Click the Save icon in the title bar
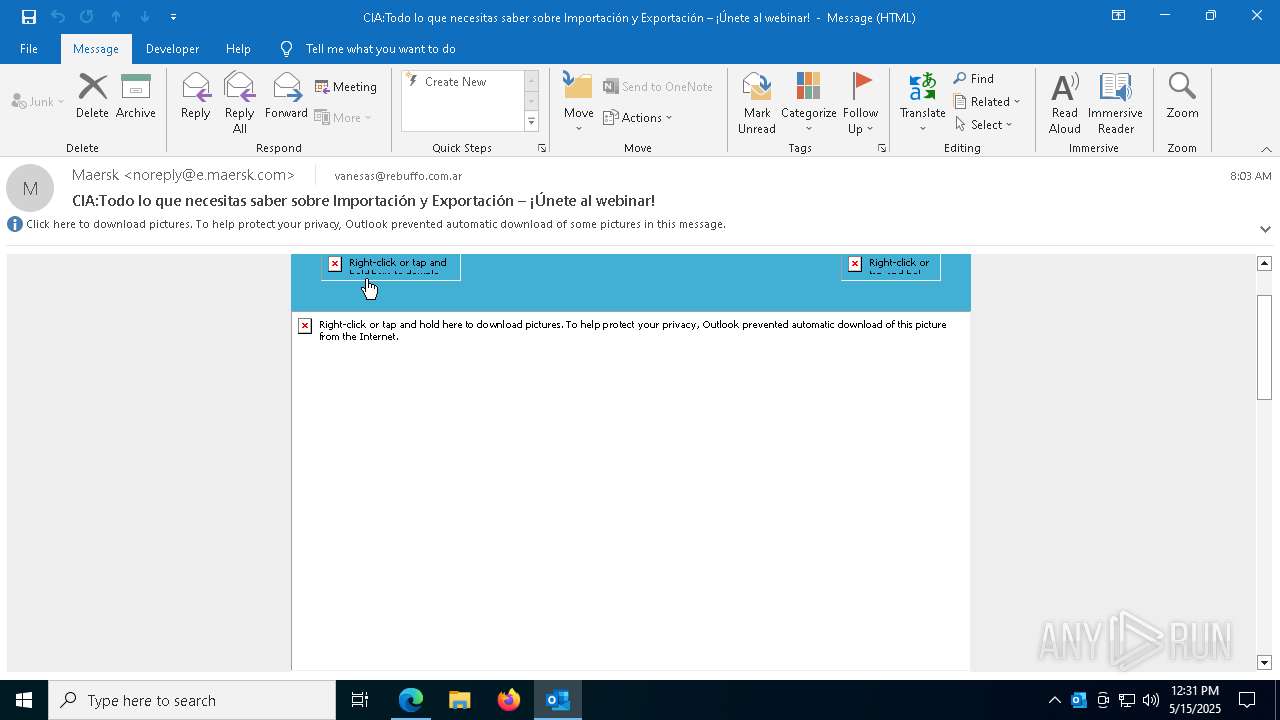This screenshot has height=720, width=1280. 29,17
